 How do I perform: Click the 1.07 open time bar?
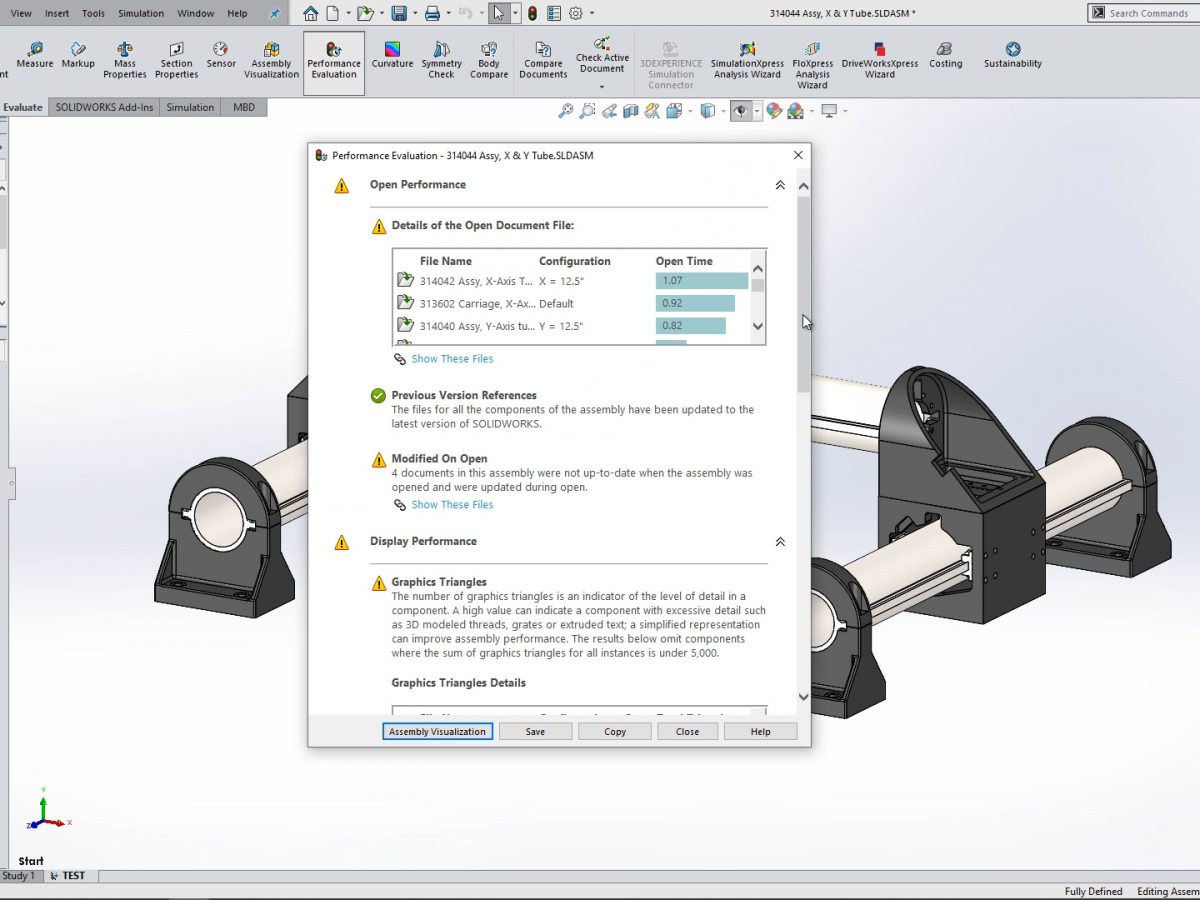tap(702, 281)
